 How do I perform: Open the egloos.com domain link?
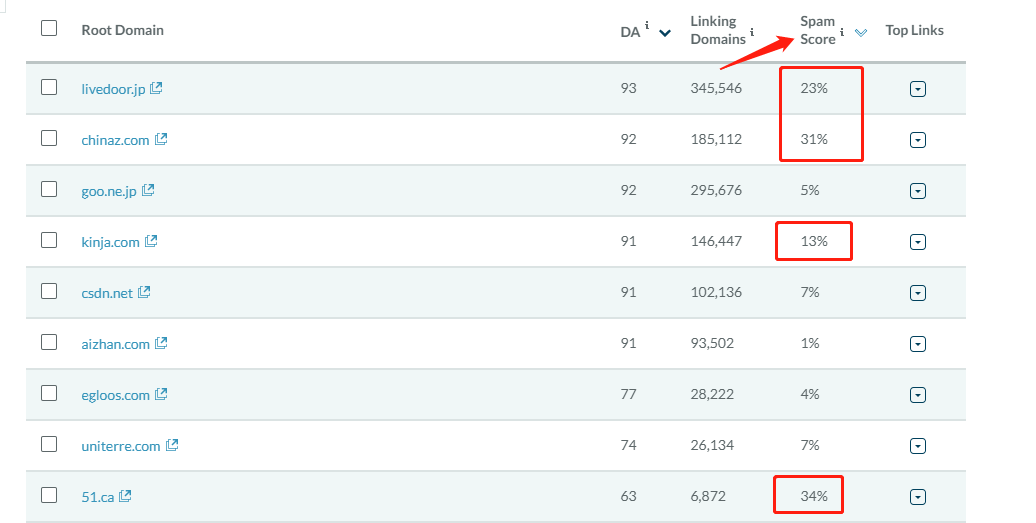click(115, 395)
